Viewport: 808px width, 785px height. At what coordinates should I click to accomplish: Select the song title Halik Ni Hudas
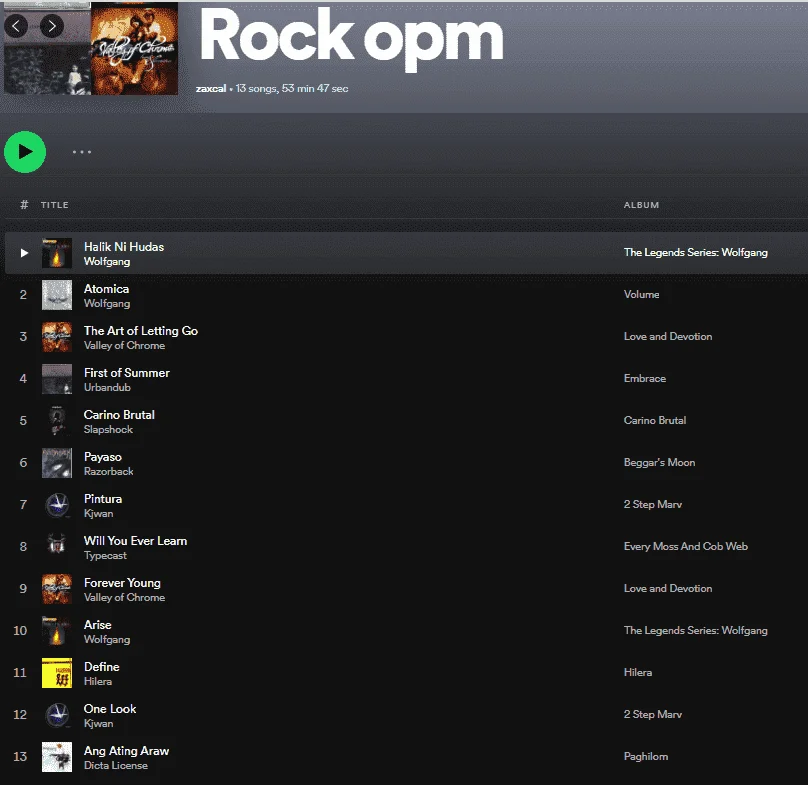(124, 247)
